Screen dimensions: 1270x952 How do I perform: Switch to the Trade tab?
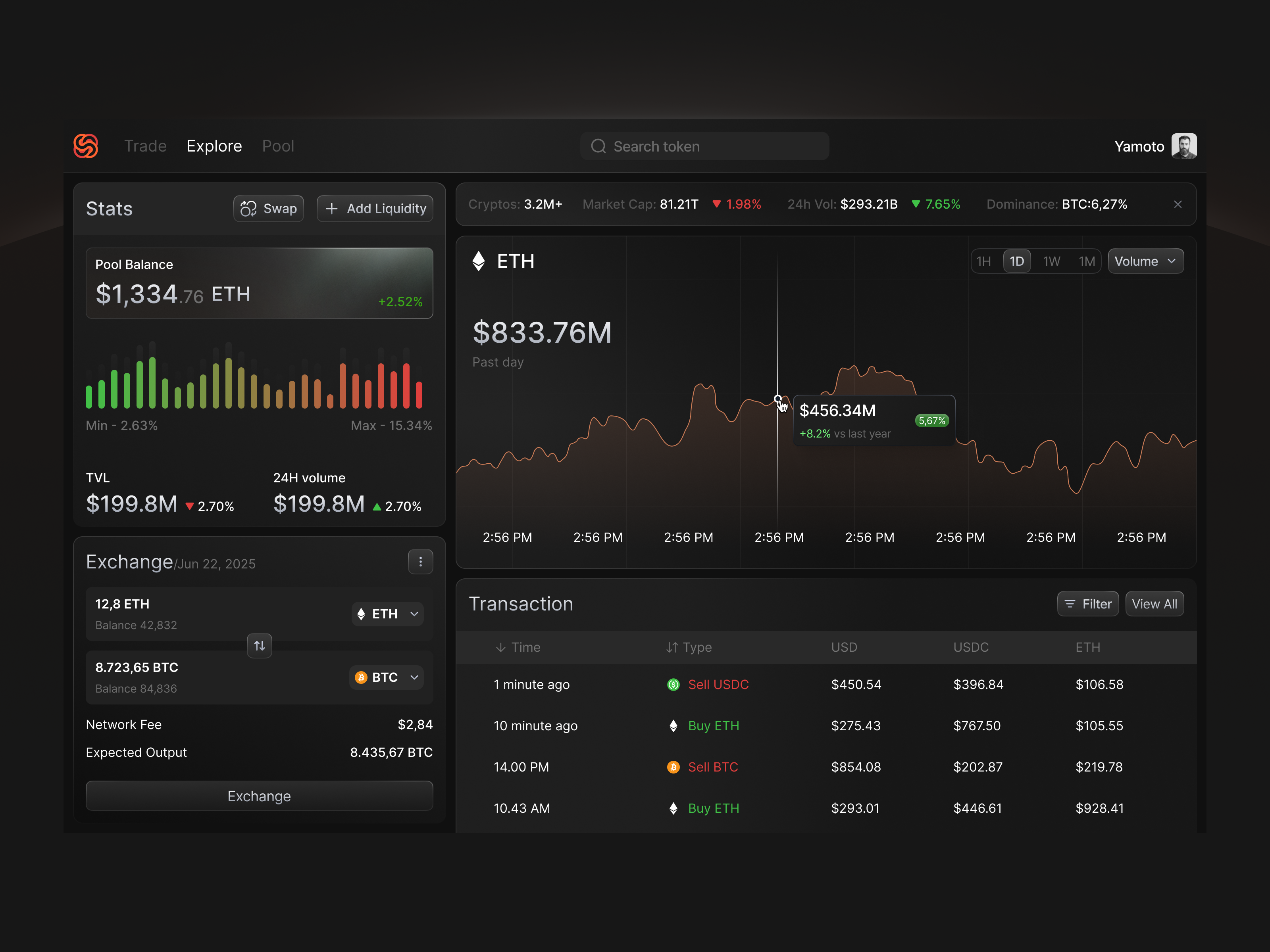[145, 146]
